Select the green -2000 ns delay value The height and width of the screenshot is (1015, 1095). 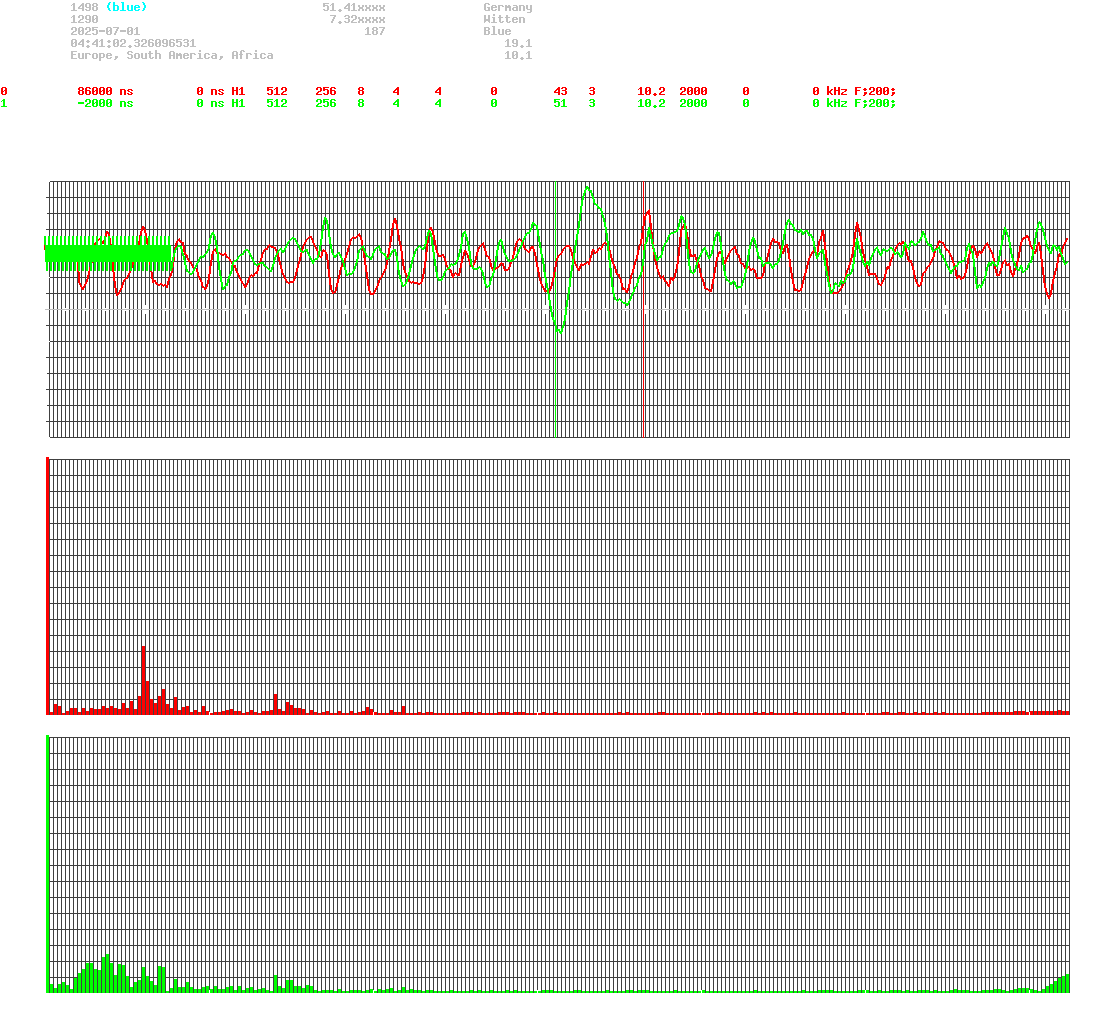105,103
